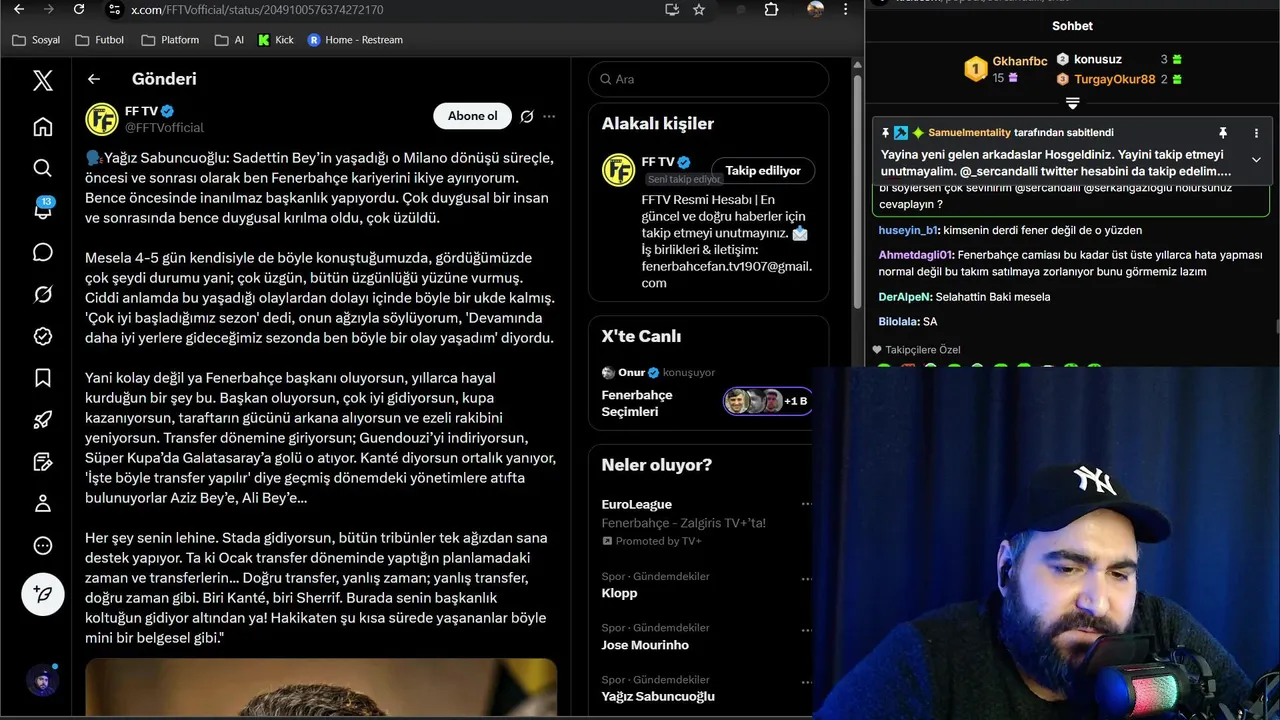Viewport: 1280px width, 720px height.
Task: Open the rocket icon in sidebar
Action: (x=42, y=420)
